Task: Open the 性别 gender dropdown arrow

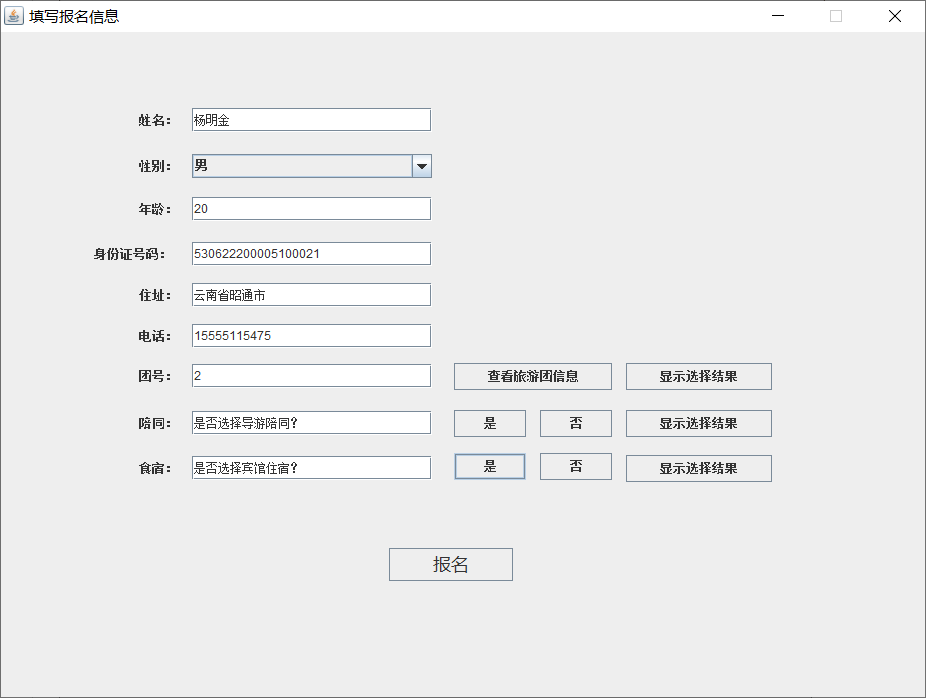Action: click(x=422, y=166)
